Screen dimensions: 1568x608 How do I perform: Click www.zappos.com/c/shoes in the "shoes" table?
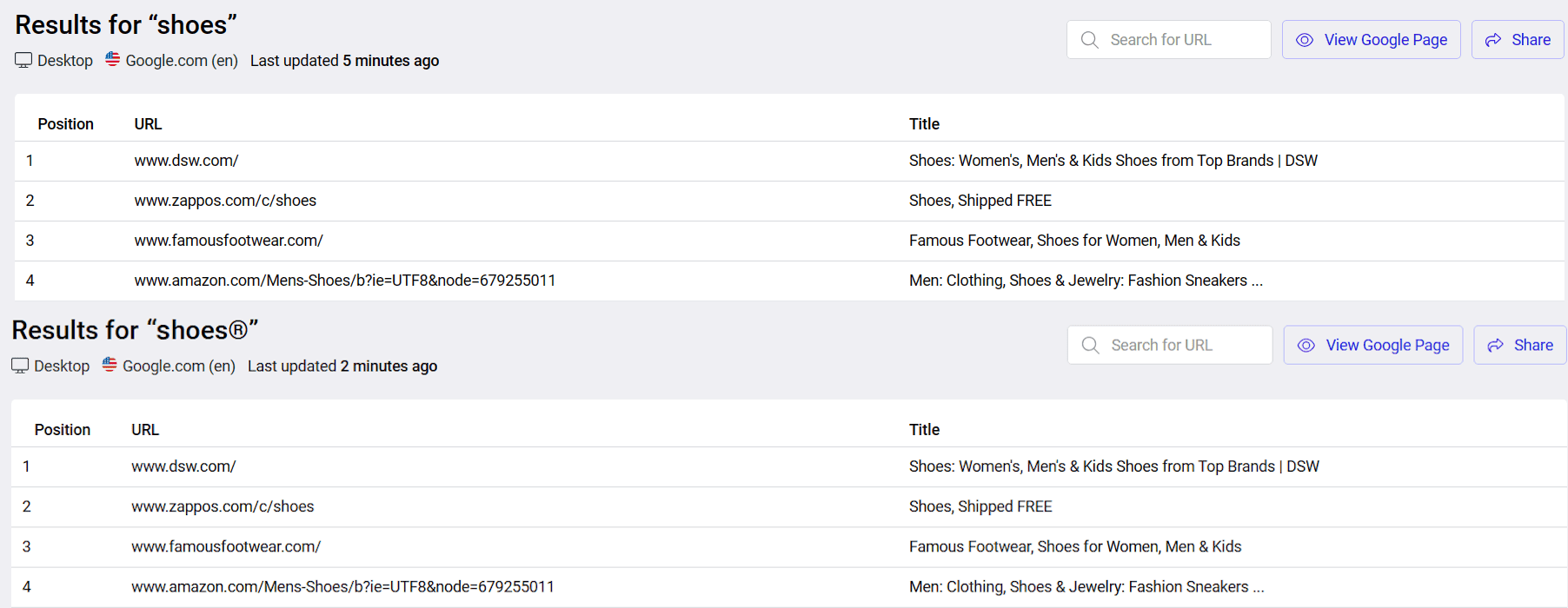(225, 201)
